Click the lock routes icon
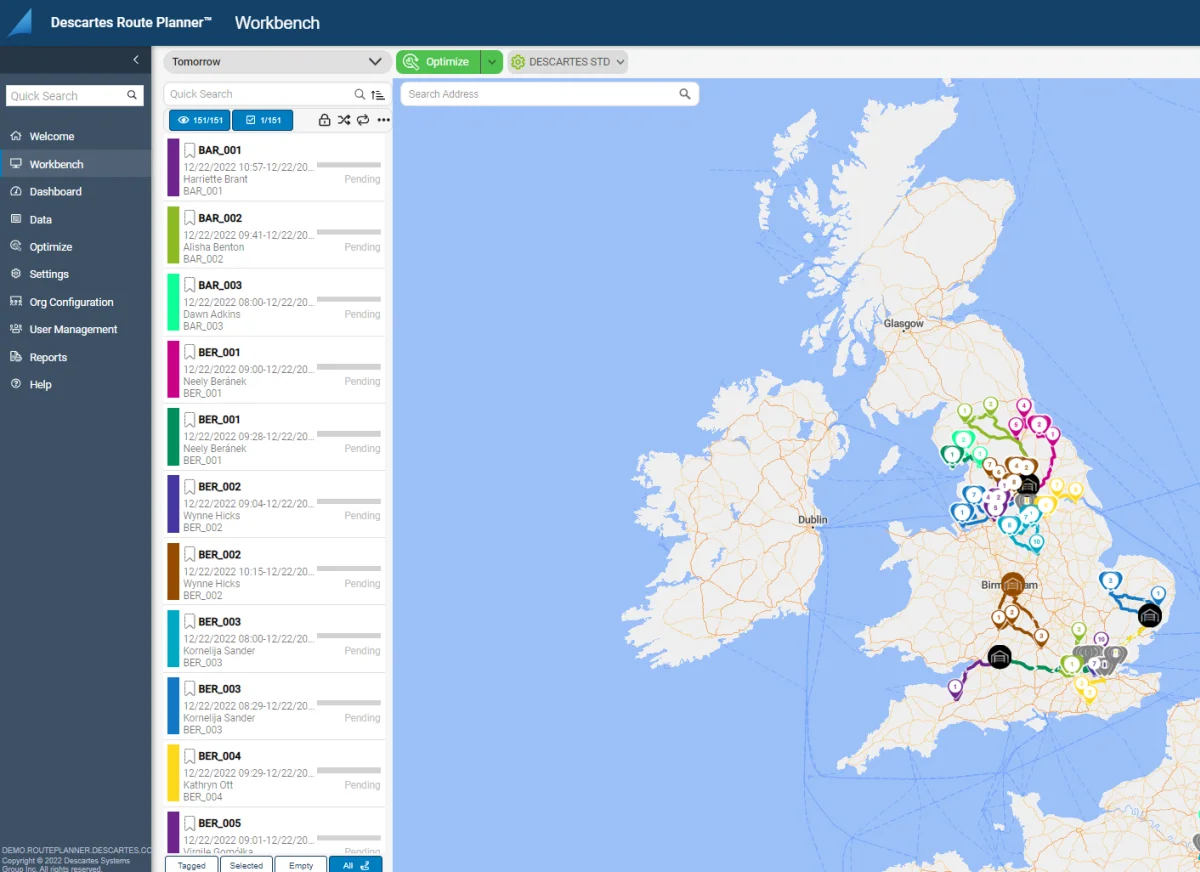The image size is (1200, 872). (x=324, y=120)
